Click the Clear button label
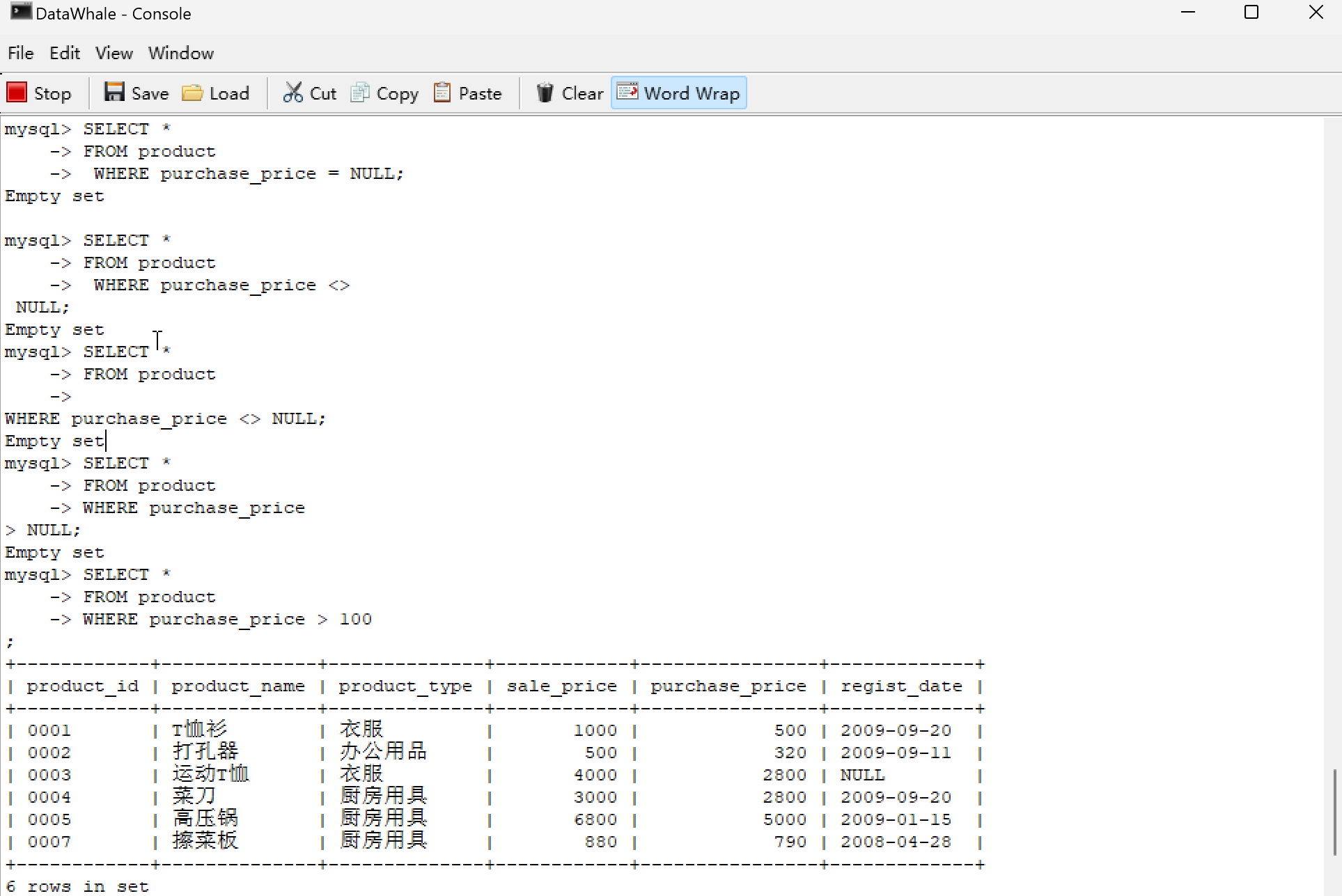The width and height of the screenshot is (1342, 896). click(582, 93)
